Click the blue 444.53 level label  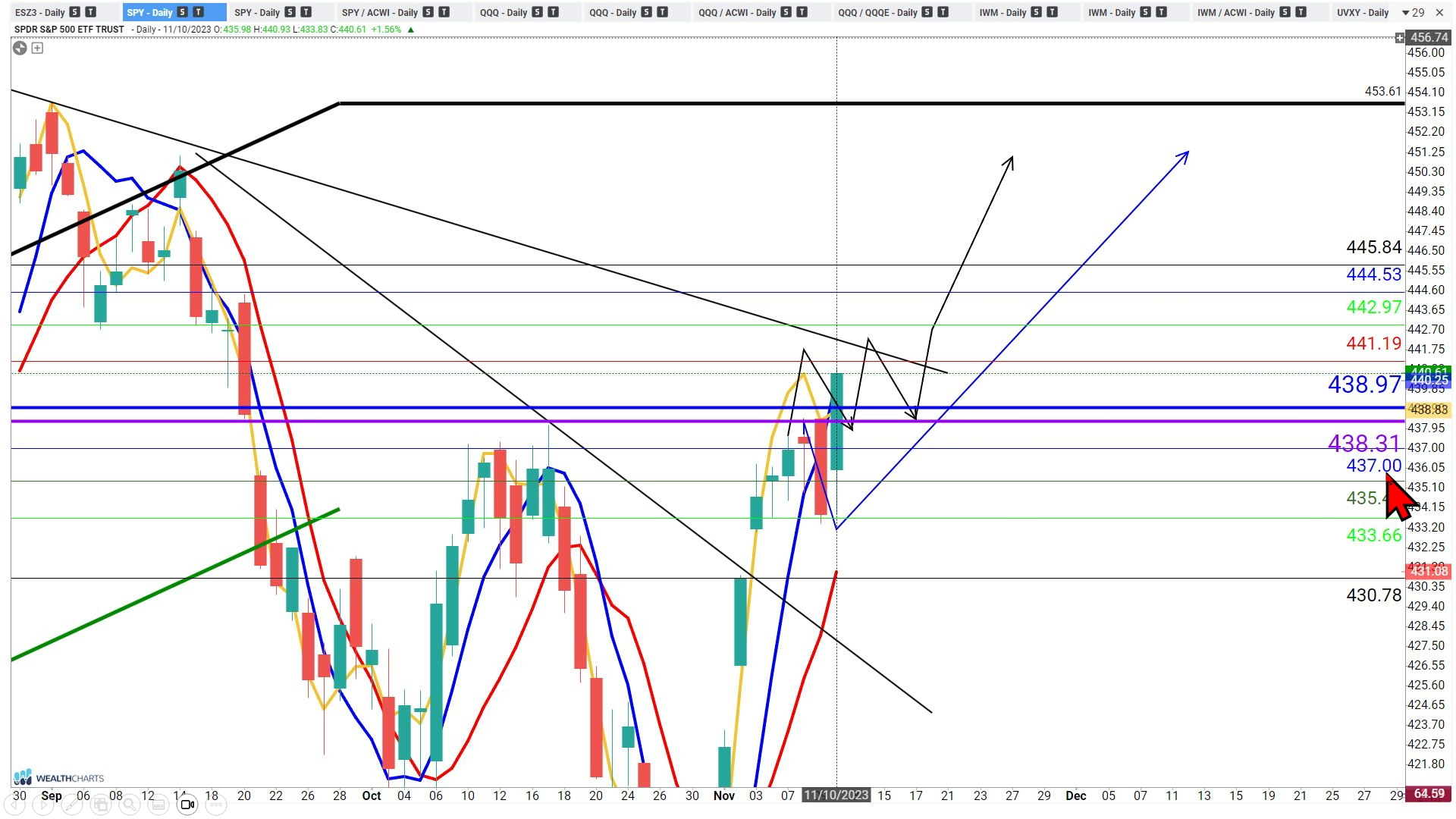point(1373,275)
